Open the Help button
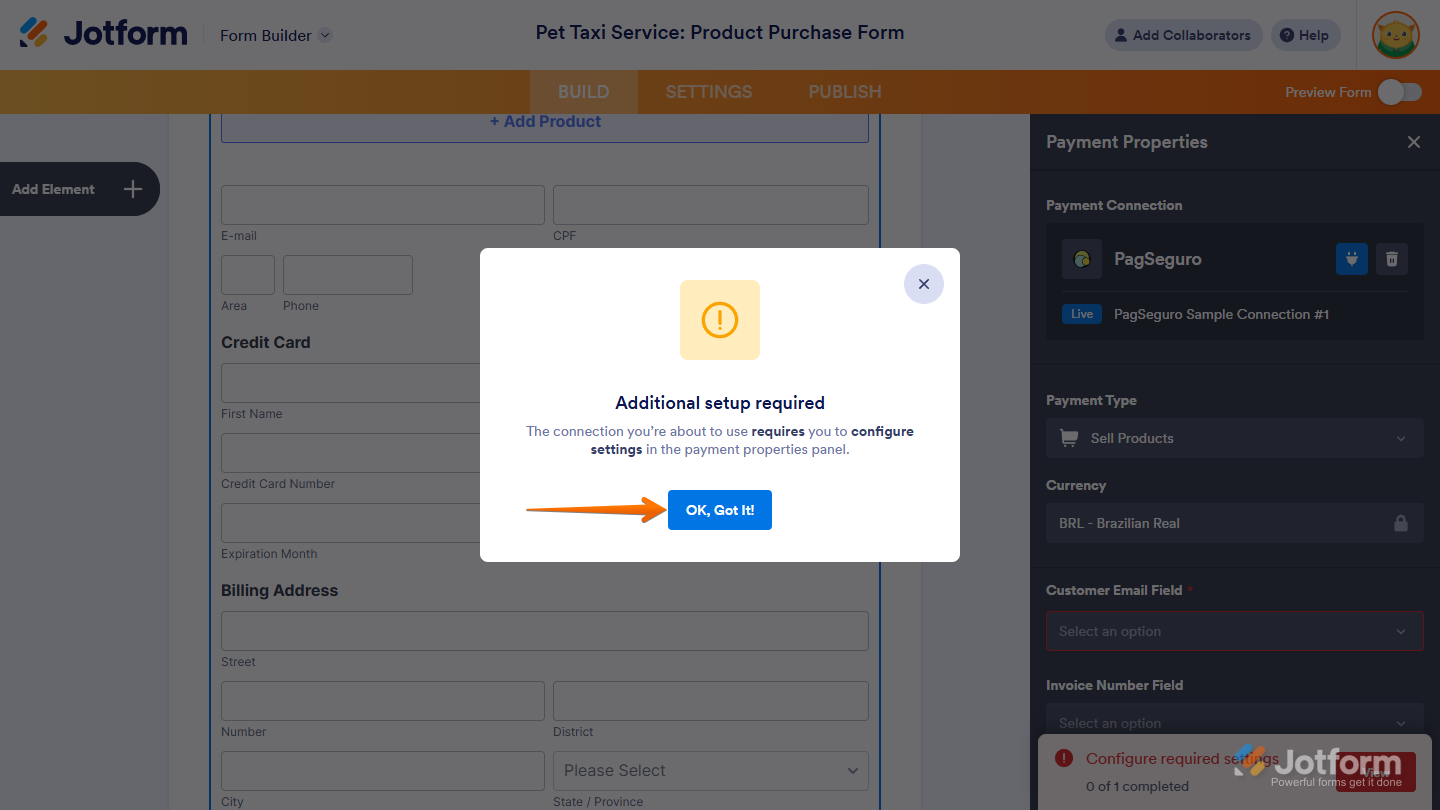1440x810 pixels. tap(1304, 35)
